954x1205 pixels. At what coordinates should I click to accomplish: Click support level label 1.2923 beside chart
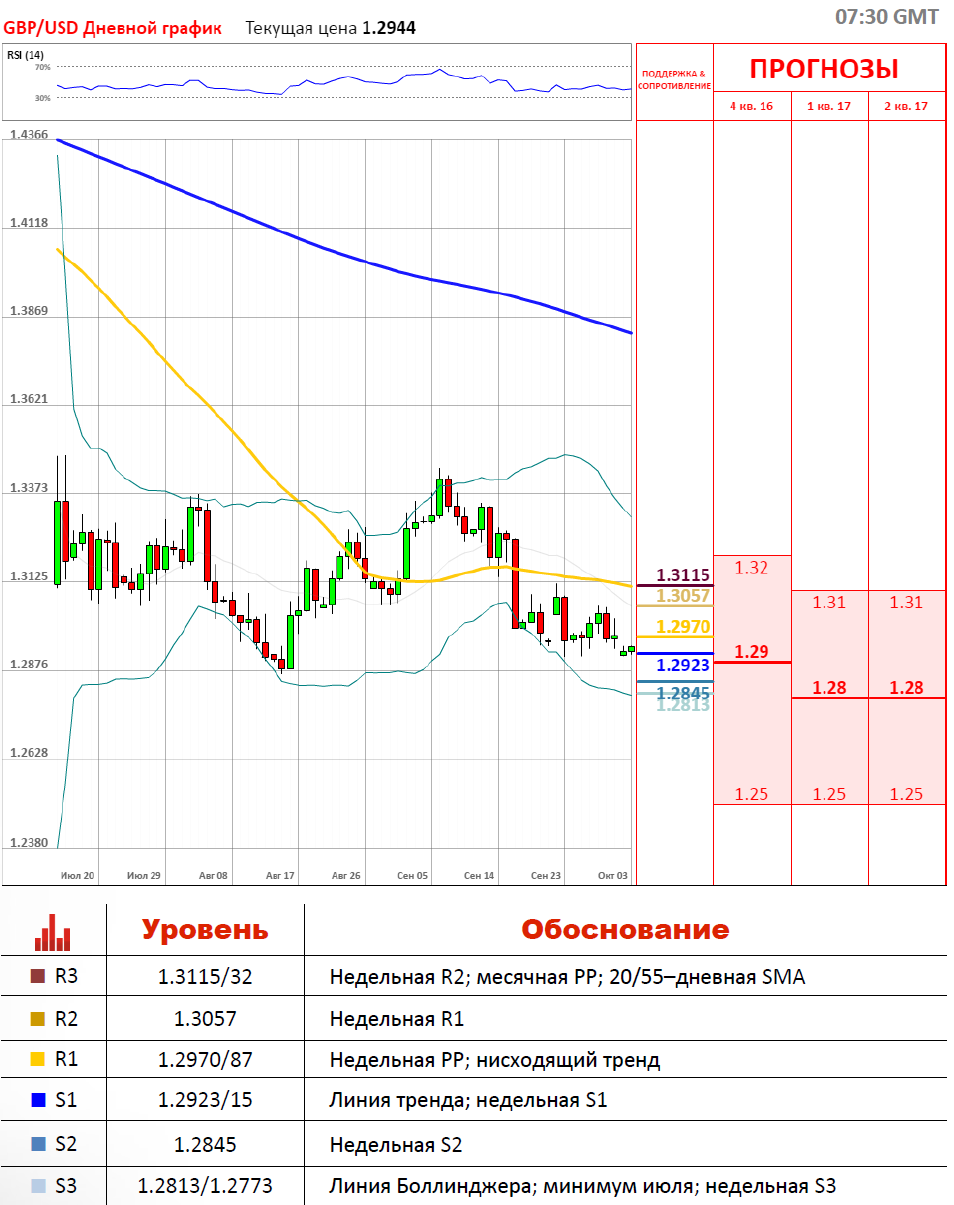click(x=682, y=665)
